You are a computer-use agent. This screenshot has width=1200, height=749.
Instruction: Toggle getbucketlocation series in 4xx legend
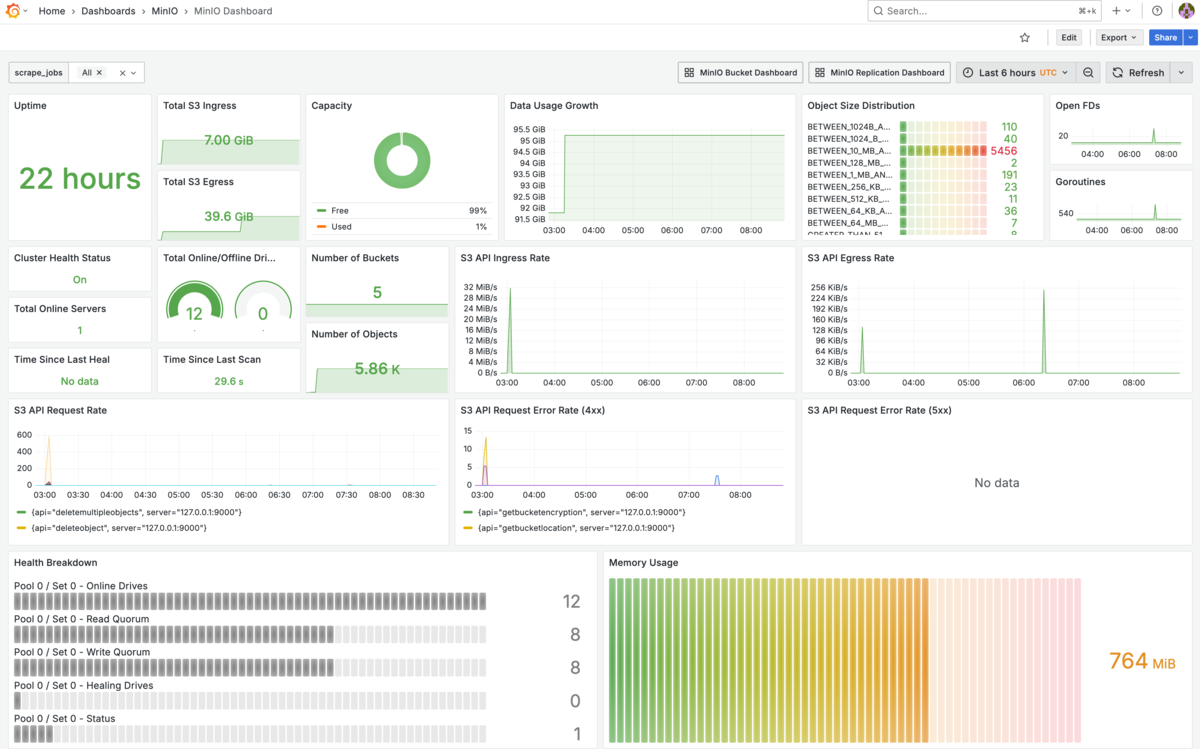(576, 527)
